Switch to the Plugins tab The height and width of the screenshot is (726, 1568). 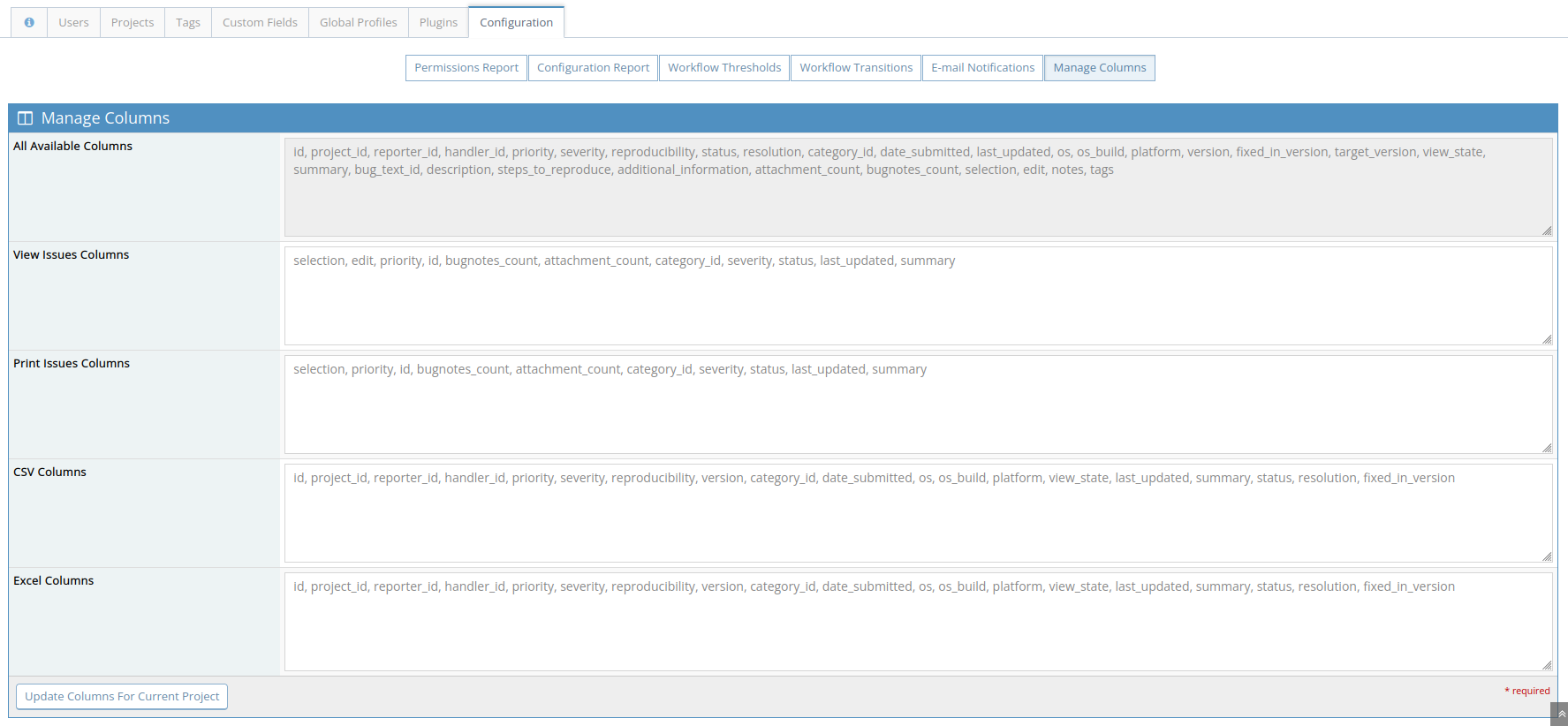(x=438, y=22)
